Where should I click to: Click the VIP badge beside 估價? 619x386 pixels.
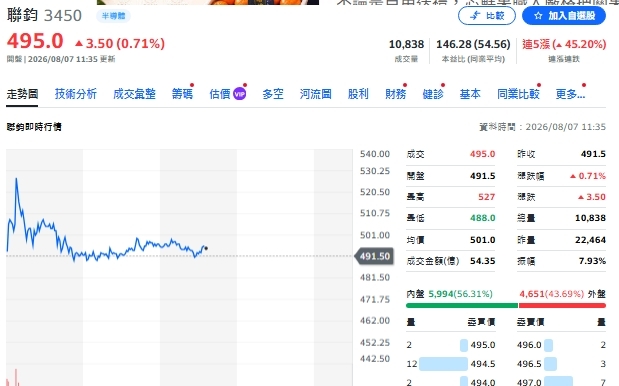(x=240, y=94)
